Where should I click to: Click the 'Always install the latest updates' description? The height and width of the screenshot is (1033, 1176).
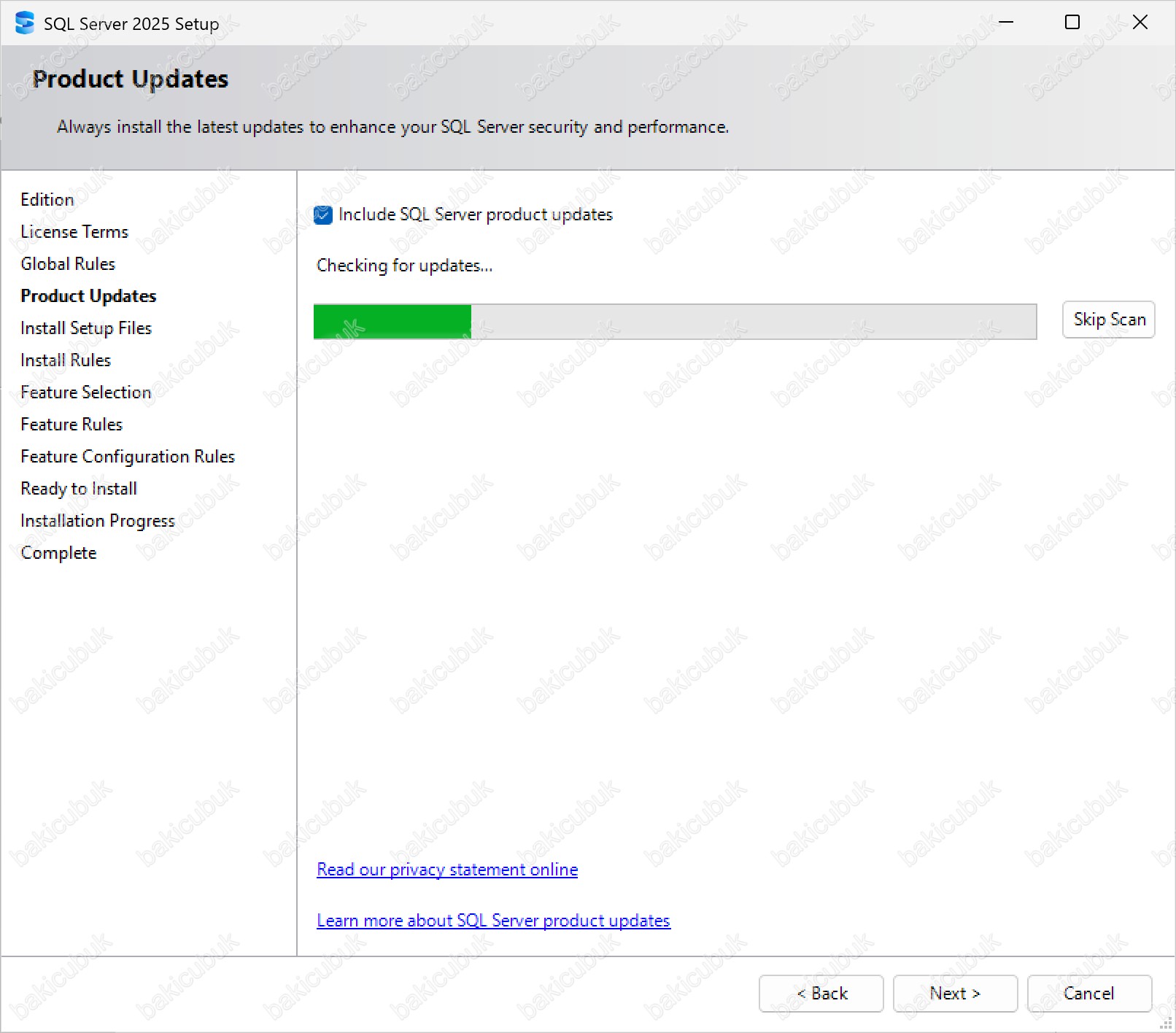click(x=392, y=127)
